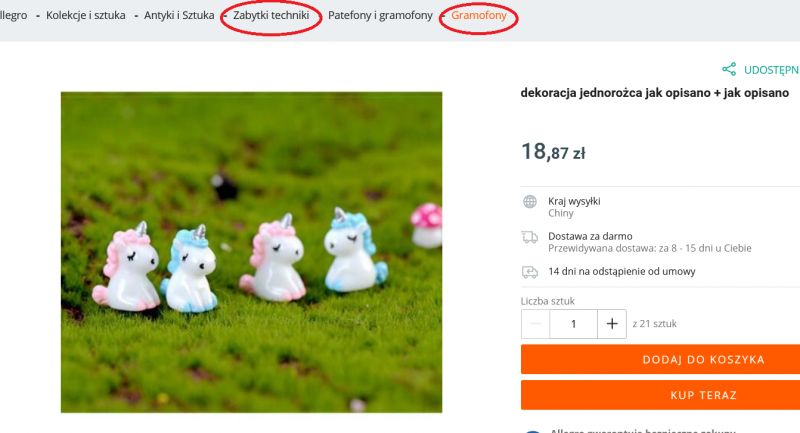Image resolution: width=800 pixels, height=433 pixels.
Task: Open the Antyki i Sztuka breadcrumb
Action: tap(179, 15)
